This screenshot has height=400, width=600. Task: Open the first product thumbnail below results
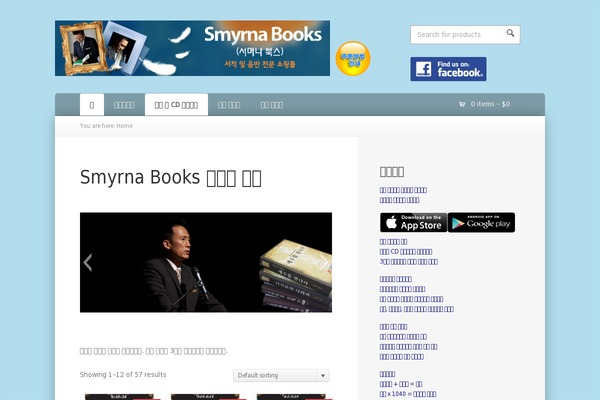point(121,397)
